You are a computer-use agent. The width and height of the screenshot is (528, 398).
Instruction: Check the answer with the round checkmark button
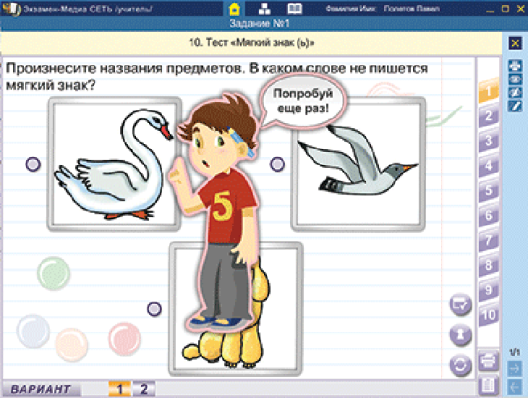click(x=461, y=305)
